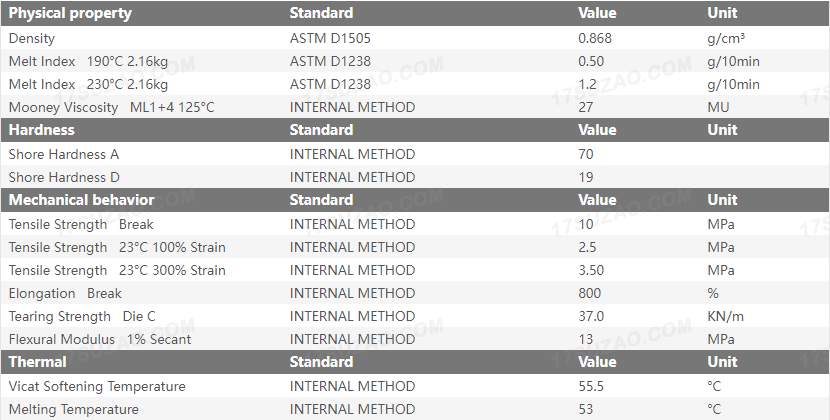Click the Thermal section header
Viewport: 830px width, 420px height.
[38, 362]
